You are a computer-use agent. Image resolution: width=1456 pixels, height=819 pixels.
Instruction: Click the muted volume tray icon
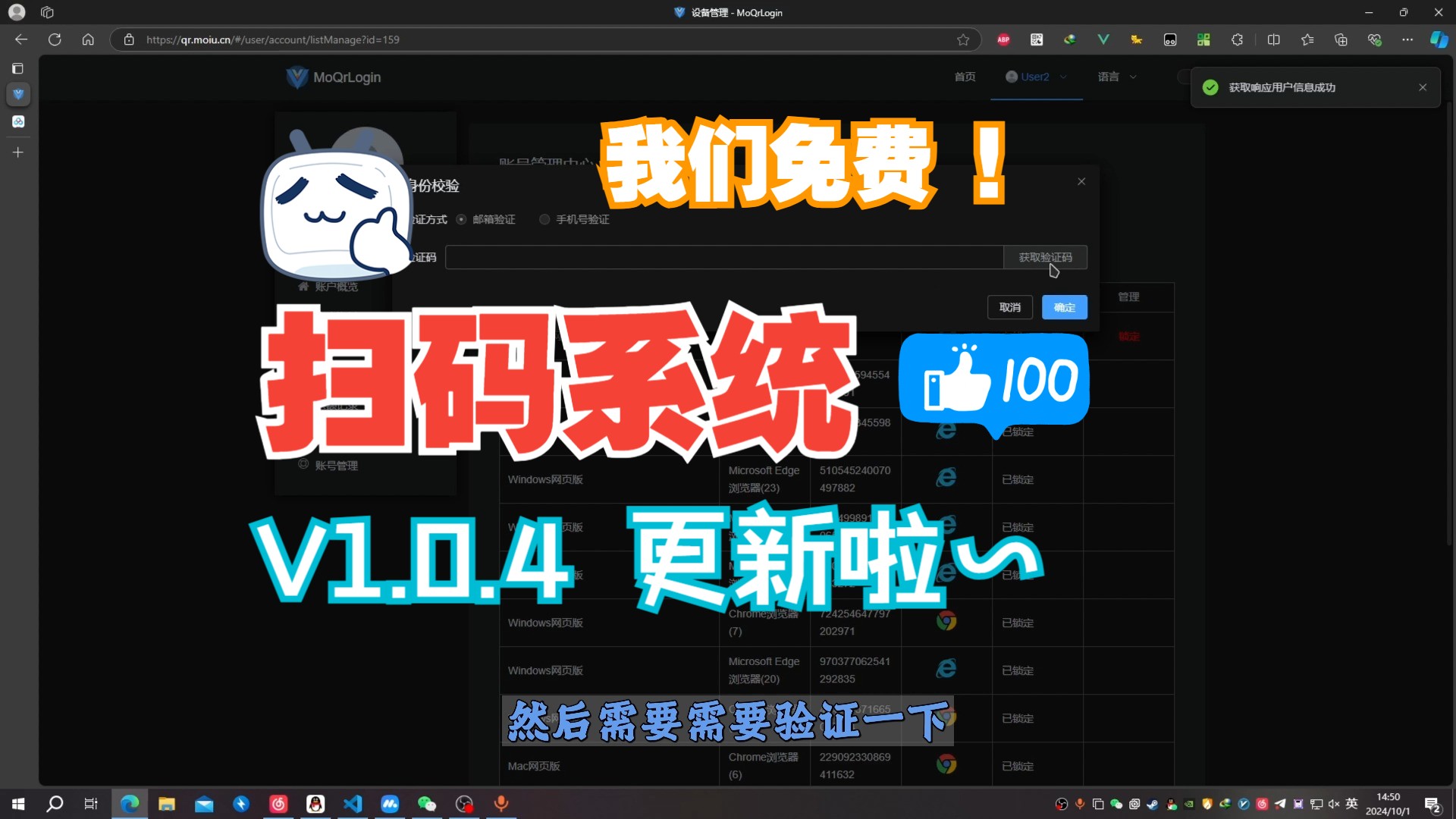[x=1334, y=804]
